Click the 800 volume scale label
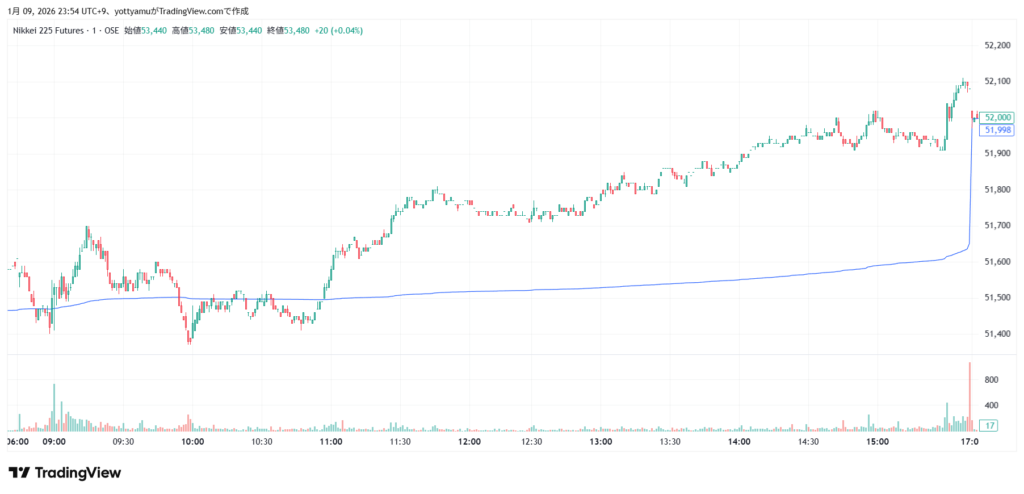Image resolution: width=1024 pixels, height=494 pixels. [x=992, y=380]
